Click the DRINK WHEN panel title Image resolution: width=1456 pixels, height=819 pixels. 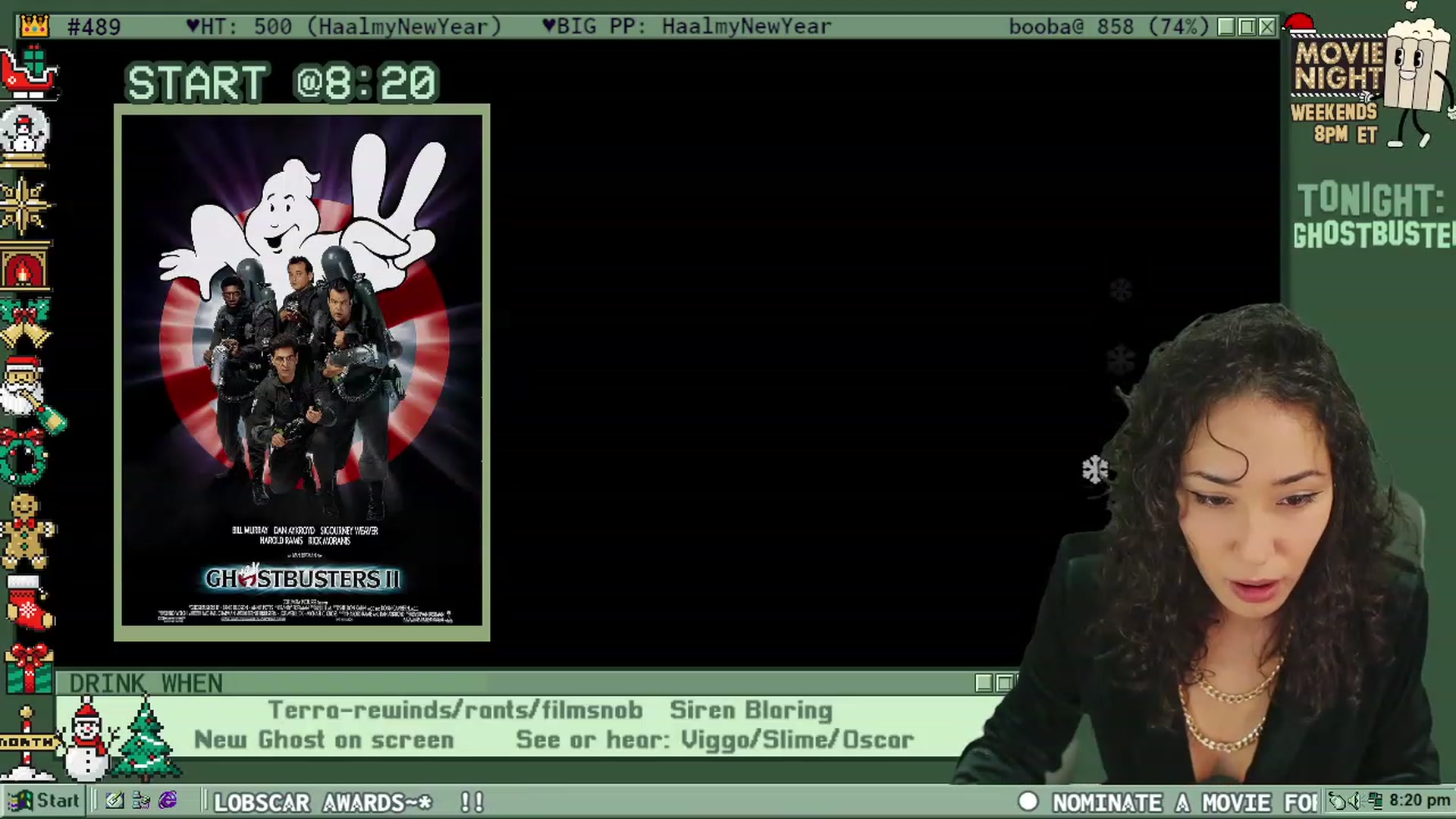coord(146,683)
